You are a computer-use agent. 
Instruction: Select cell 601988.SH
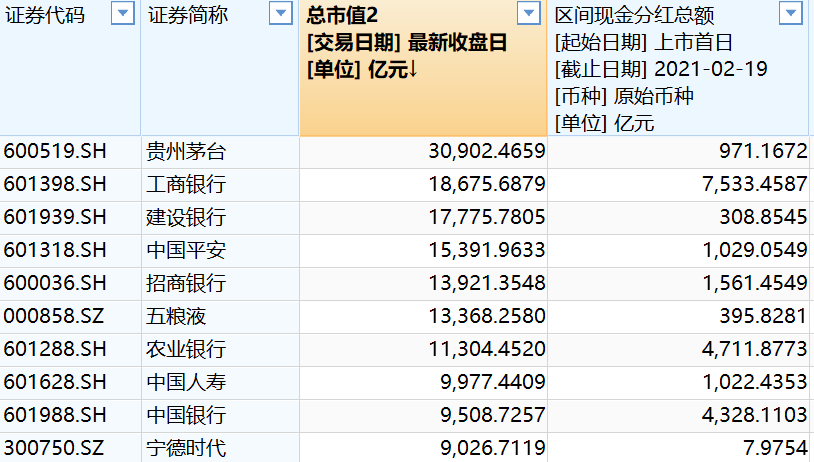pos(70,415)
